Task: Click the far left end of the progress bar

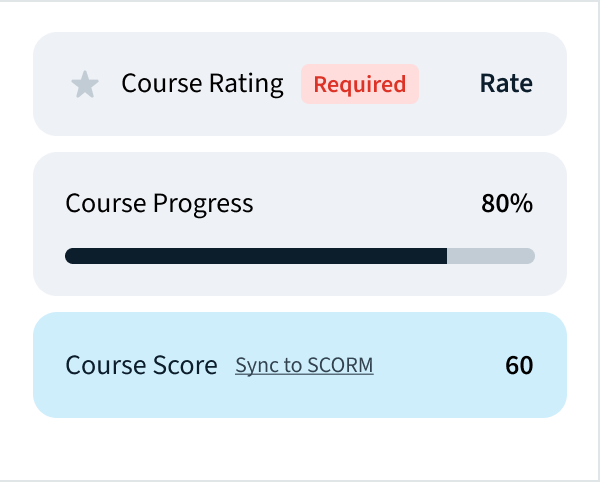Action: [70, 256]
